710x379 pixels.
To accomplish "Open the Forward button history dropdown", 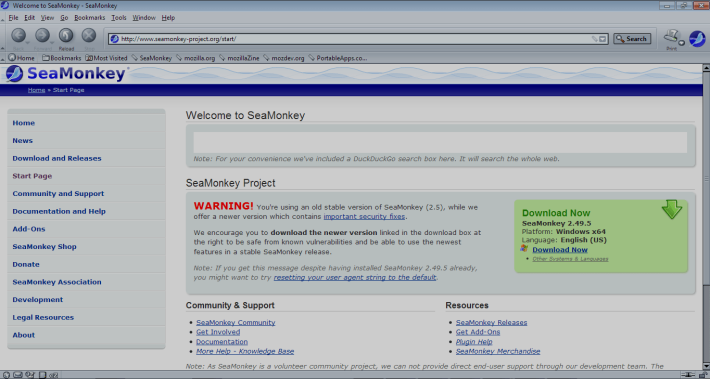I will click(51, 42).
